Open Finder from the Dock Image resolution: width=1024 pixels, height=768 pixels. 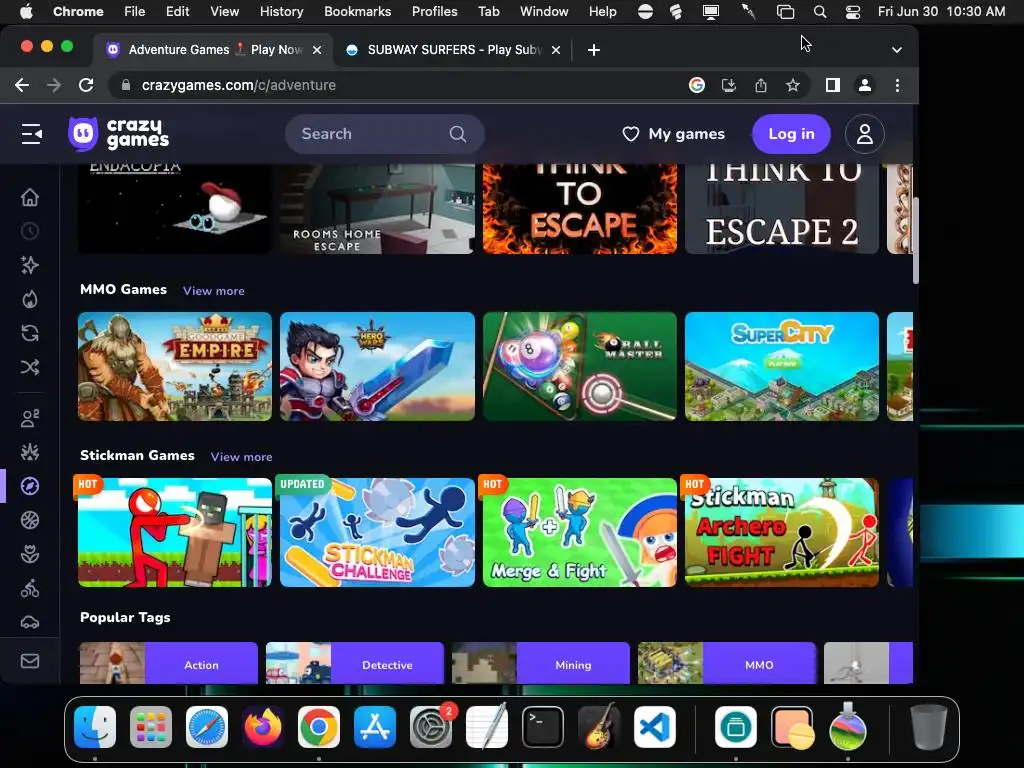pos(95,727)
